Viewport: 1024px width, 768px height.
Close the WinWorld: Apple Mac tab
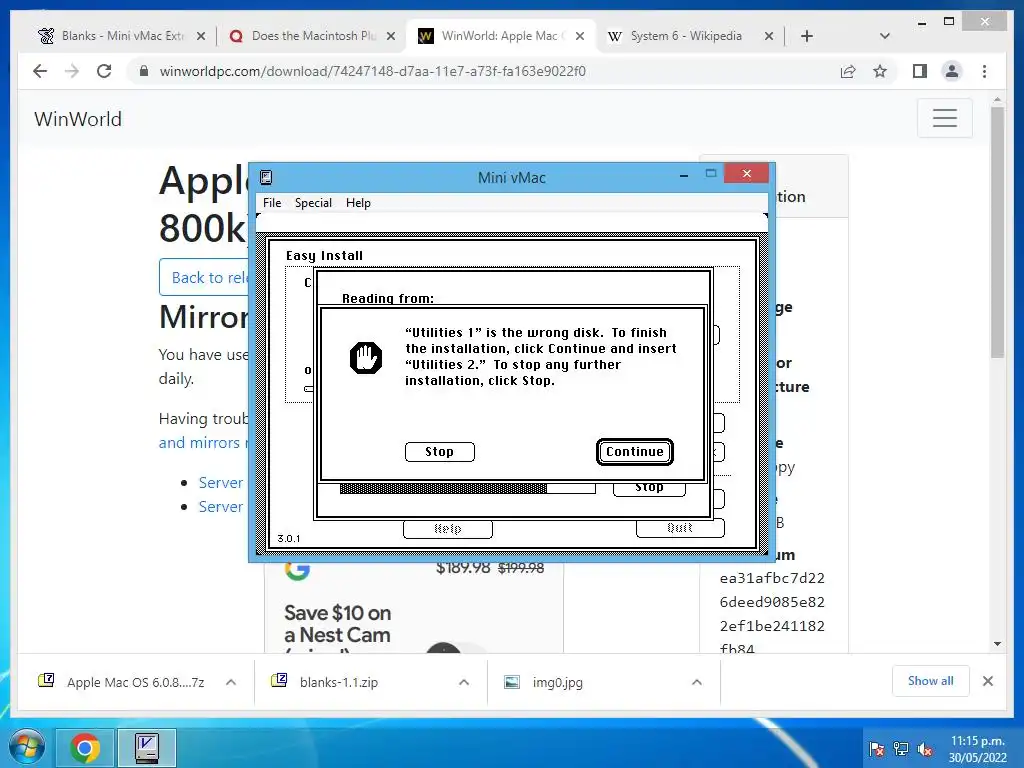(x=580, y=37)
